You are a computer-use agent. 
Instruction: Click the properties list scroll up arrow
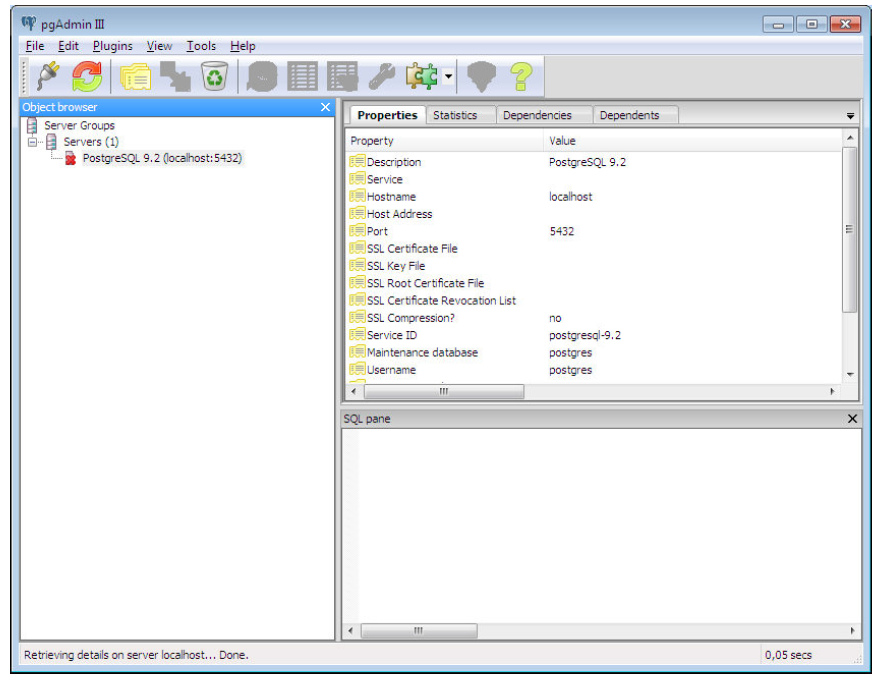[x=850, y=138]
